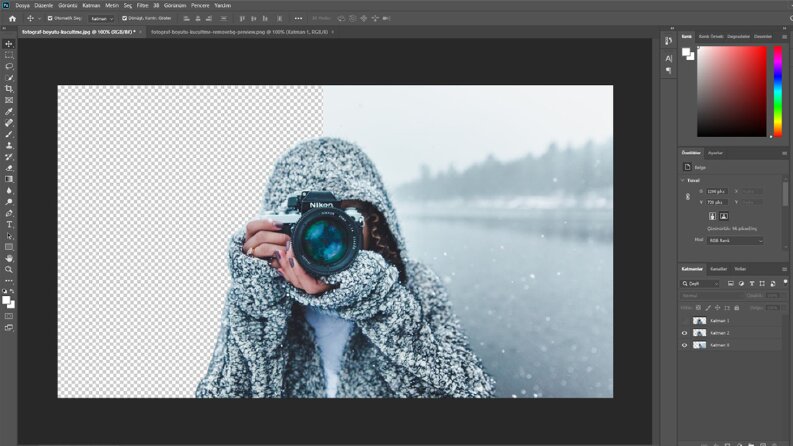Click the Home icon in options bar

tap(13, 19)
